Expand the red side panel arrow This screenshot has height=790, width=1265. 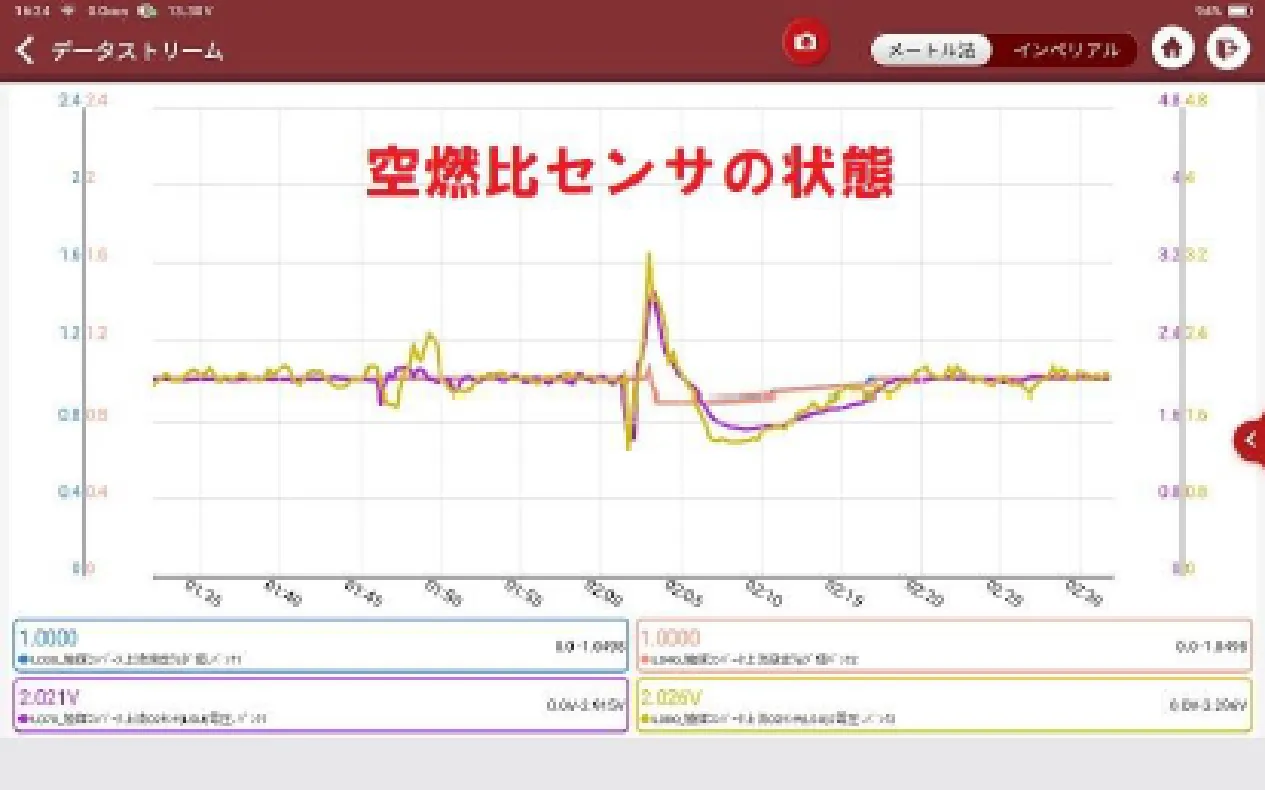point(1249,439)
